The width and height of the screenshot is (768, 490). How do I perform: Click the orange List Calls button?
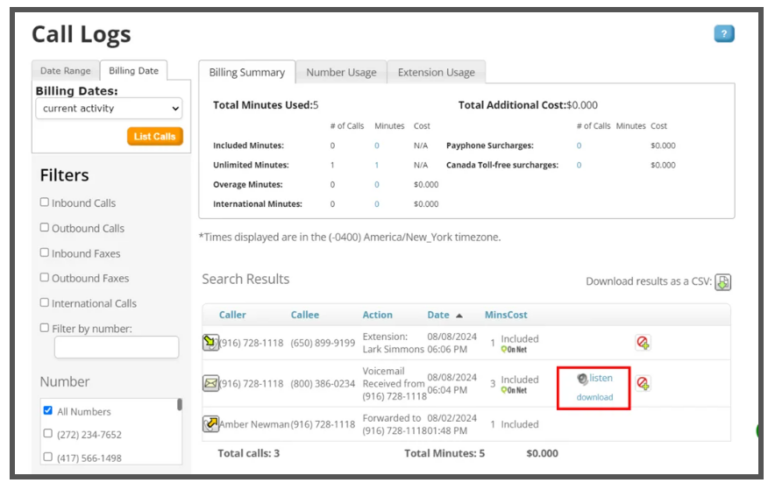pos(155,136)
